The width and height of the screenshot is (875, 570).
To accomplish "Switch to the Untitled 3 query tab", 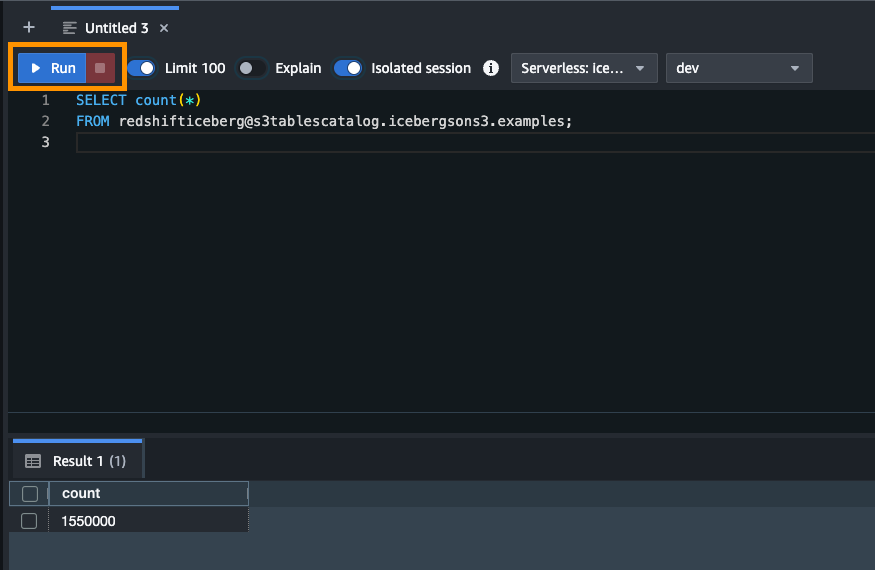I will coord(116,28).
